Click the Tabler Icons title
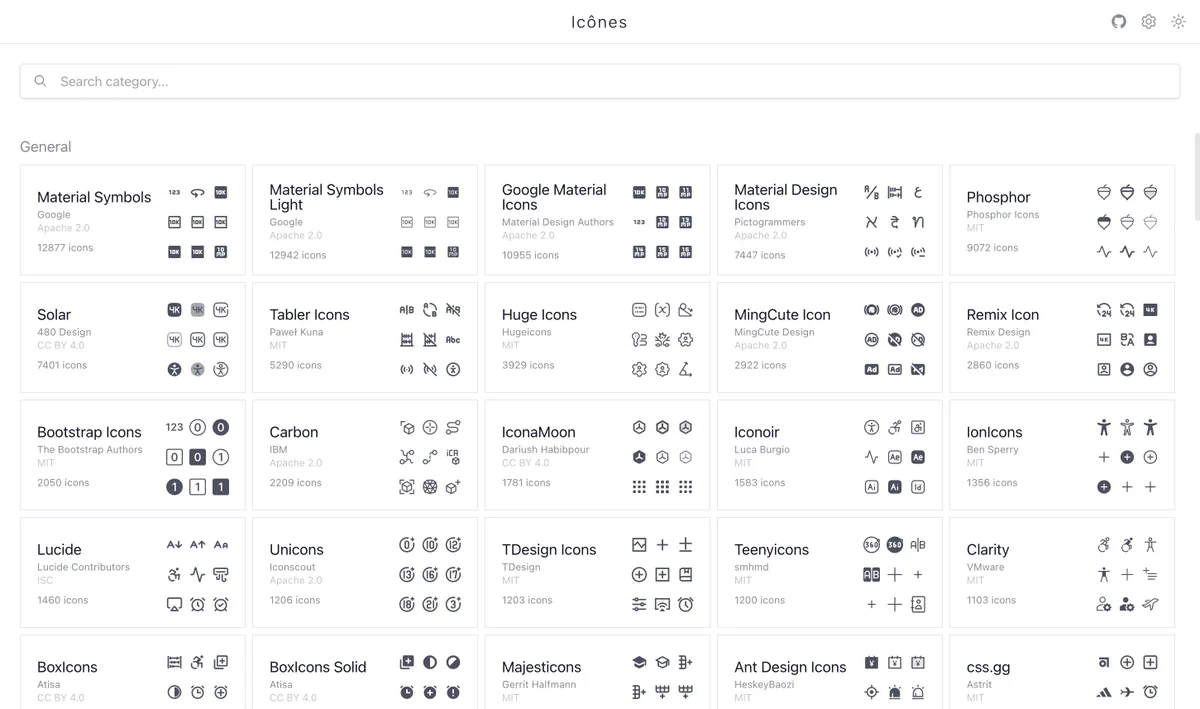This screenshot has height=709, width=1200. click(309, 314)
